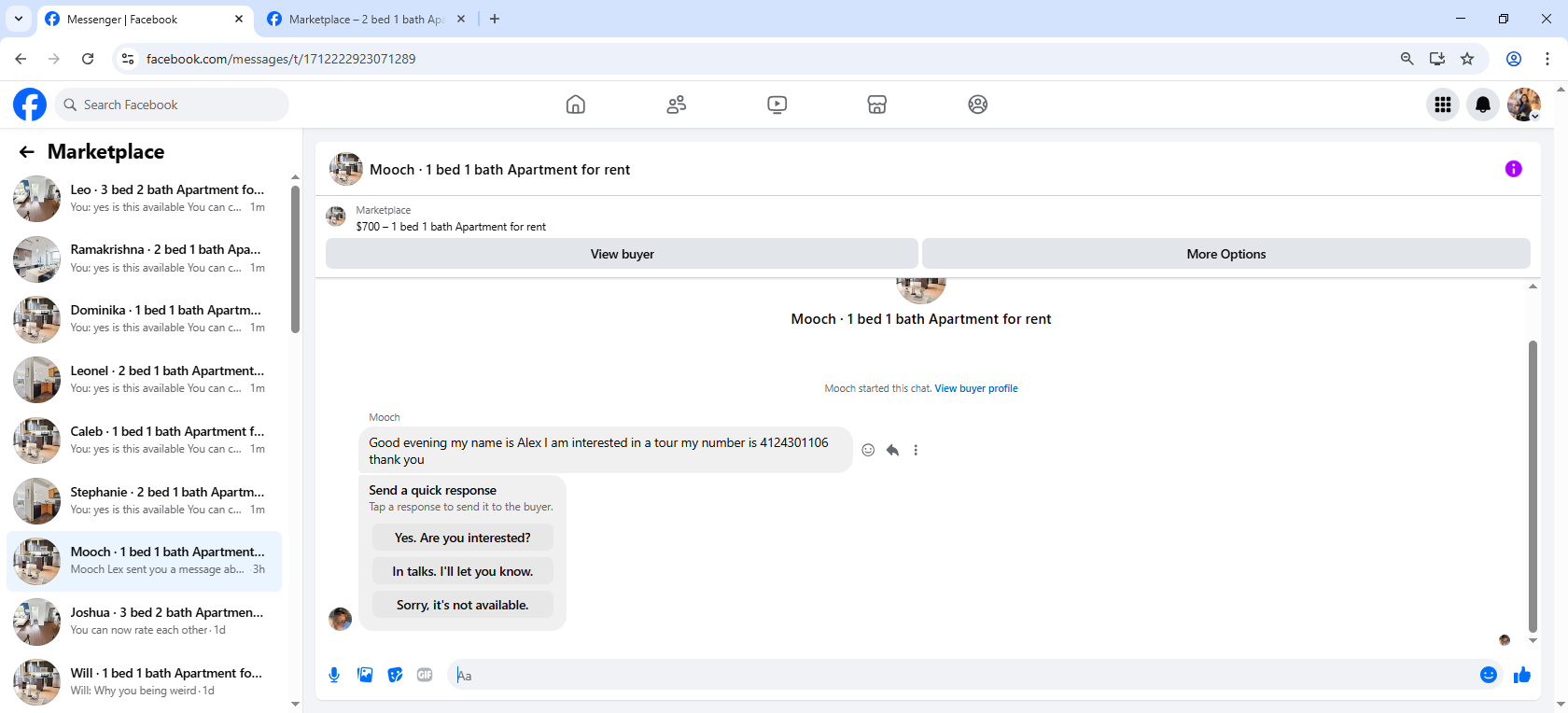Open the Facebook menu grid icon
This screenshot has height=713, width=1568.
coord(1443,105)
